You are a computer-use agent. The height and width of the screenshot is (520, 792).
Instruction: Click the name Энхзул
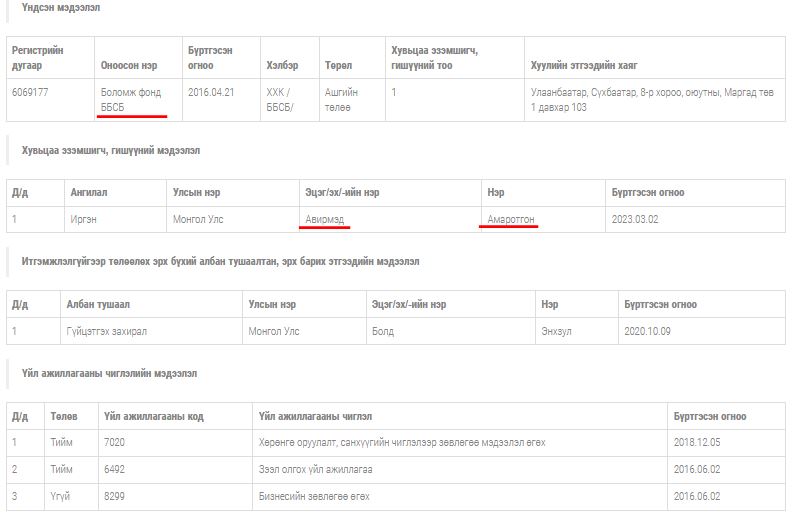(x=557, y=330)
